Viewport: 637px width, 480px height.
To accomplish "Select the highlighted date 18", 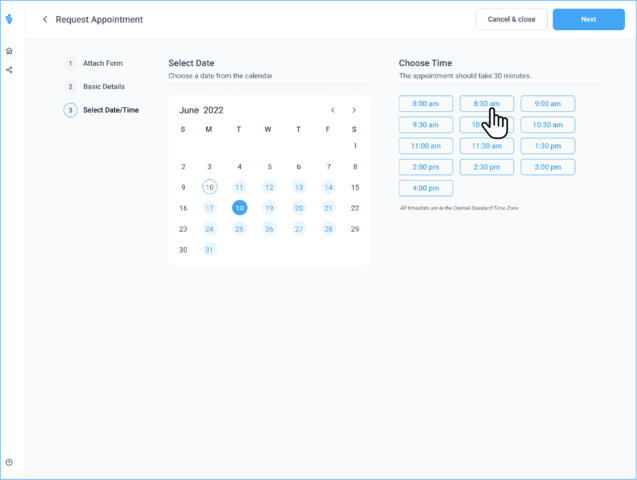I will tap(239, 208).
